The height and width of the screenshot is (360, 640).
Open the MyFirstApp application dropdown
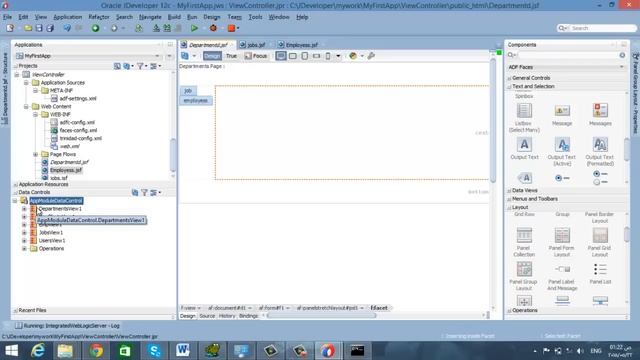pos(157,56)
